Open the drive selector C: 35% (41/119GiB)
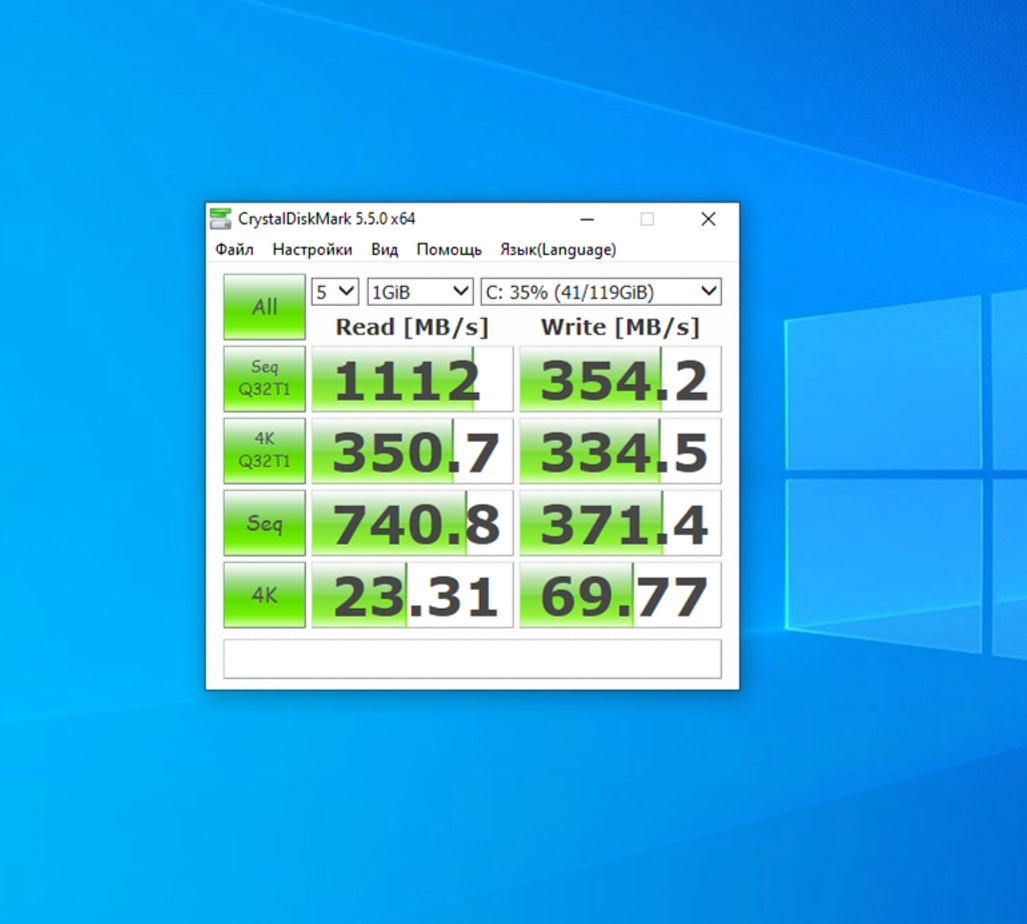This screenshot has height=924, width=1027. point(601,291)
